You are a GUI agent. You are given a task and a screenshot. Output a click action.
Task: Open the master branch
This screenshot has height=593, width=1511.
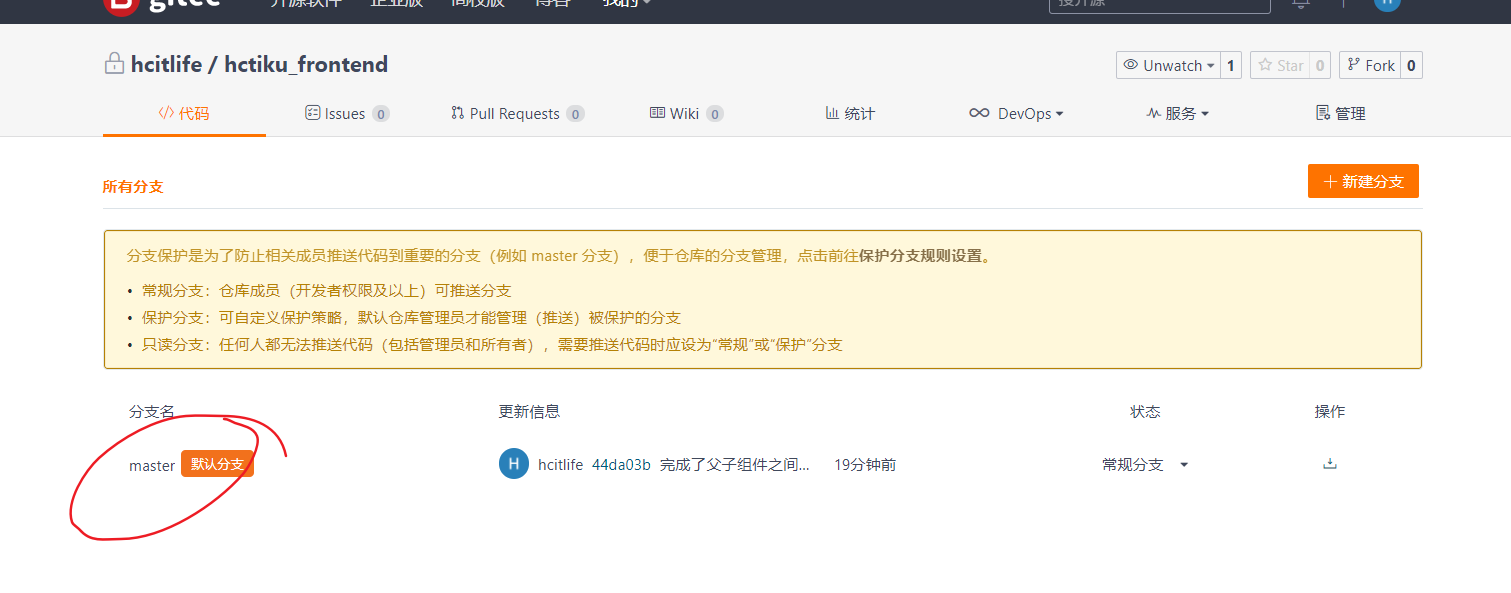point(152,465)
